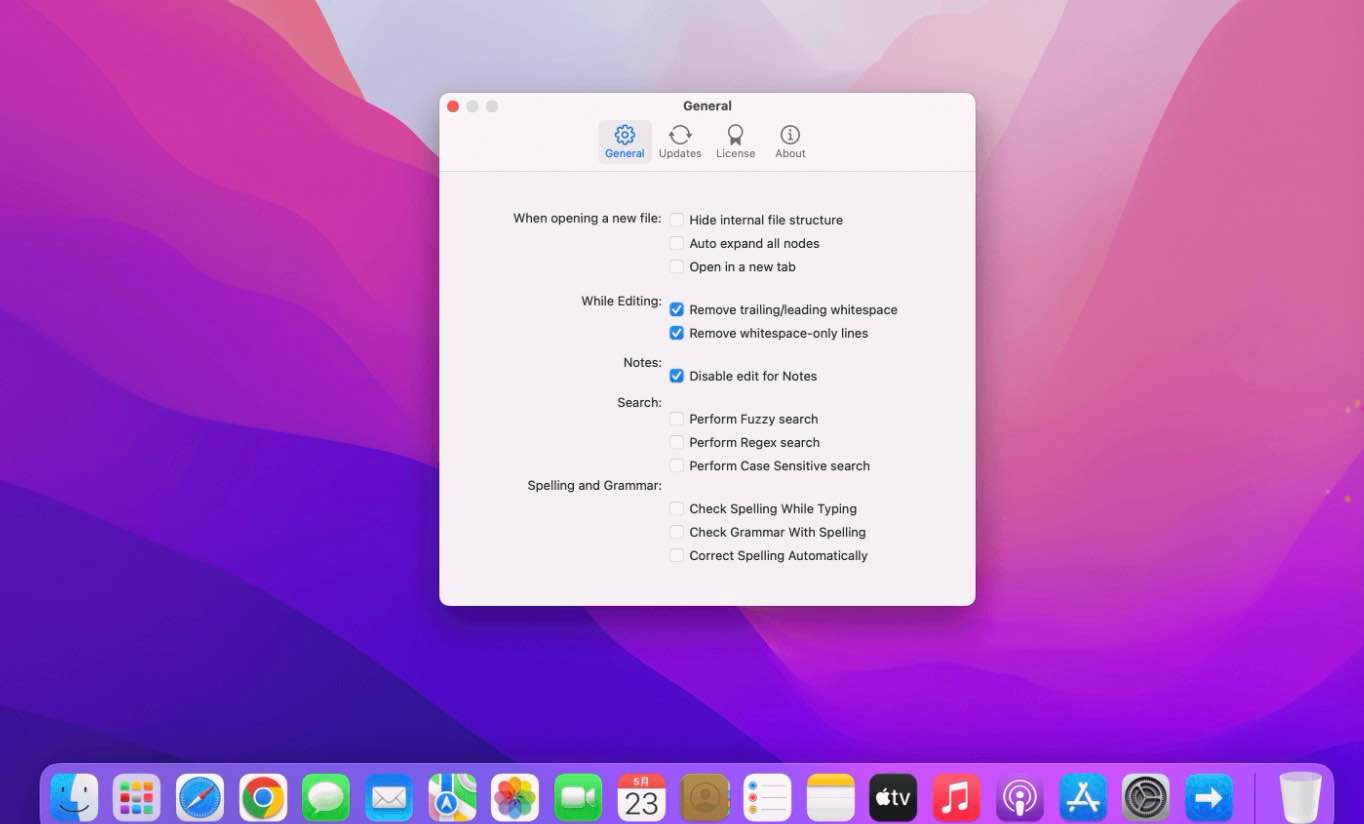This screenshot has width=1364, height=824.
Task: Launch Safari from the Dock
Action: pos(200,797)
